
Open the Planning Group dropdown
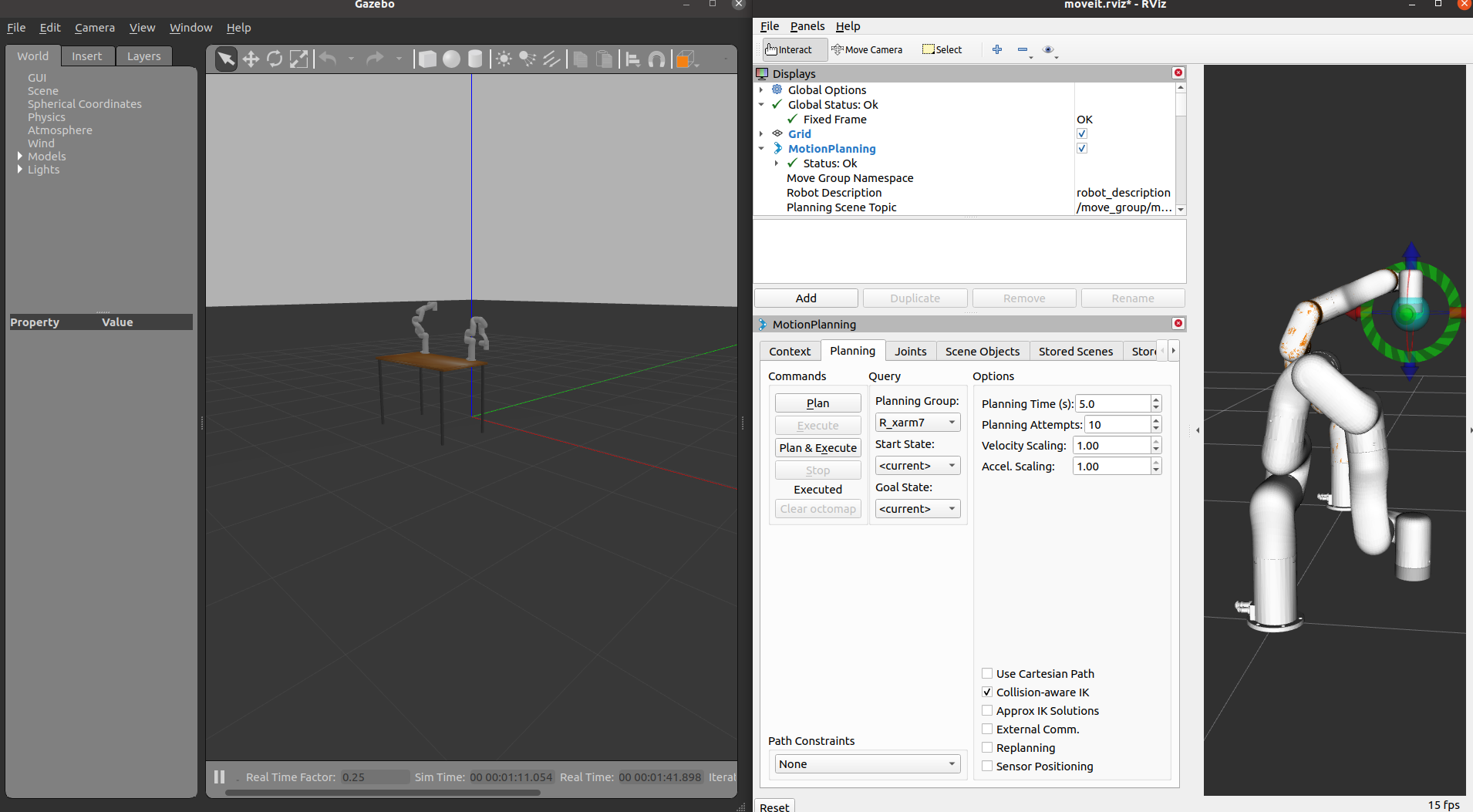[x=917, y=422]
